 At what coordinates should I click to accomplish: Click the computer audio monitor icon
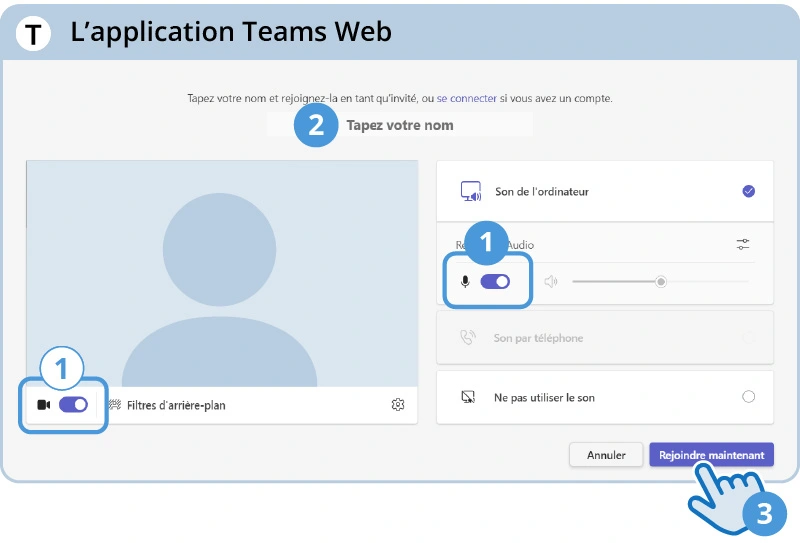click(470, 191)
